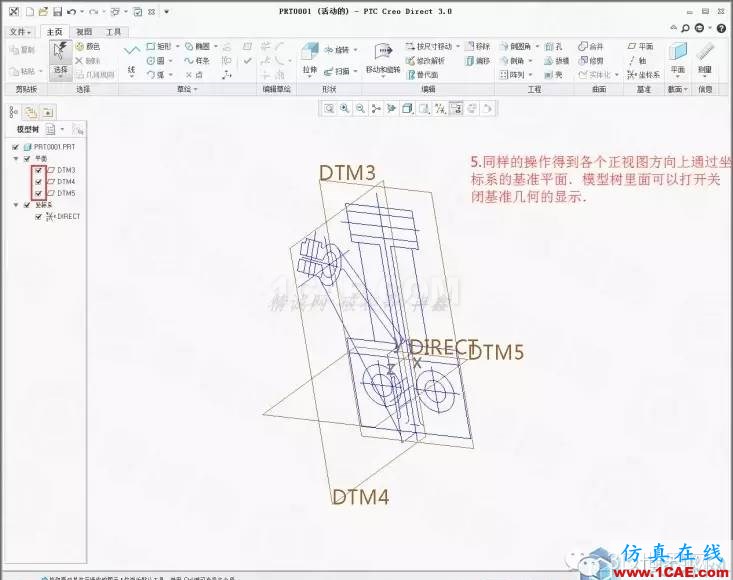Select DTM3 in the model tree
The image size is (733, 580).
coord(62,170)
